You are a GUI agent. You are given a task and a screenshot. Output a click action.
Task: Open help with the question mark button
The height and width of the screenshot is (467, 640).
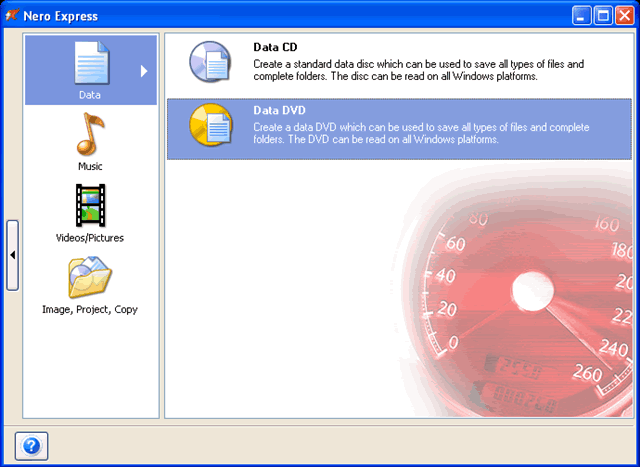31,446
